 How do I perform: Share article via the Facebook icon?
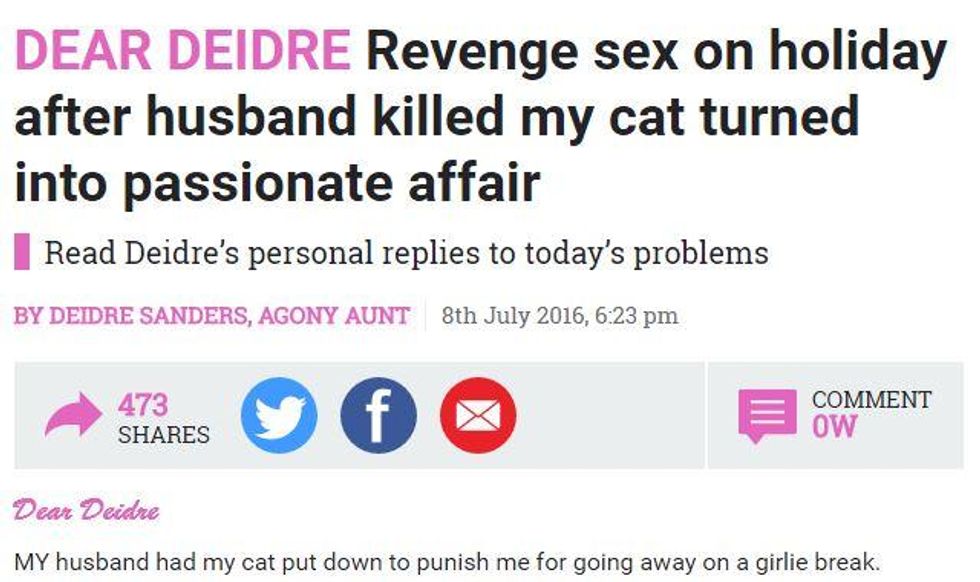[378, 415]
